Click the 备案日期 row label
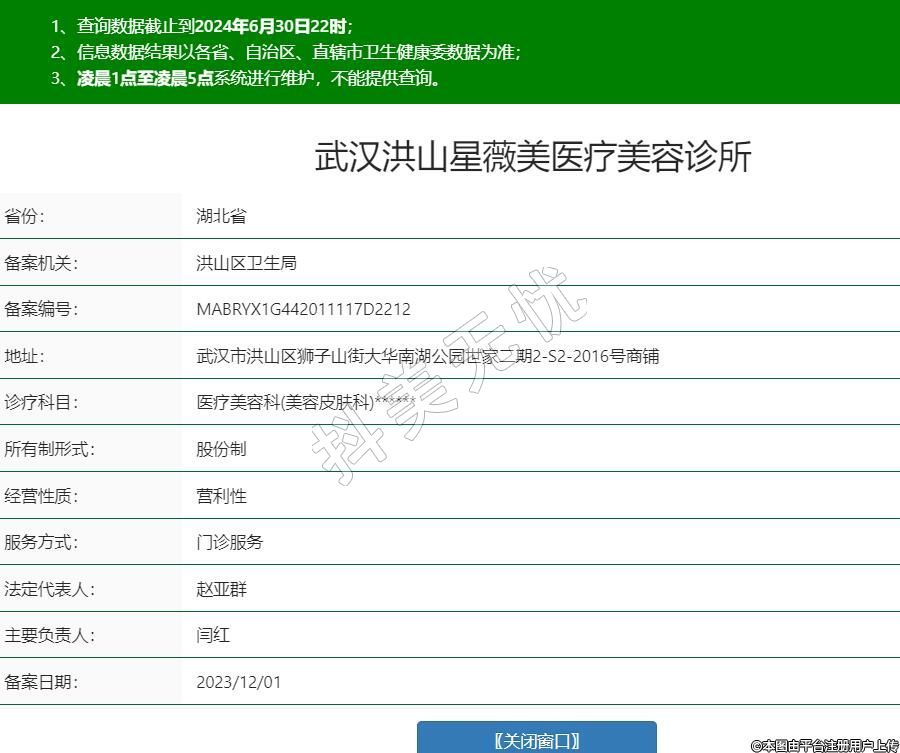This screenshot has width=900, height=753. click(41, 682)
